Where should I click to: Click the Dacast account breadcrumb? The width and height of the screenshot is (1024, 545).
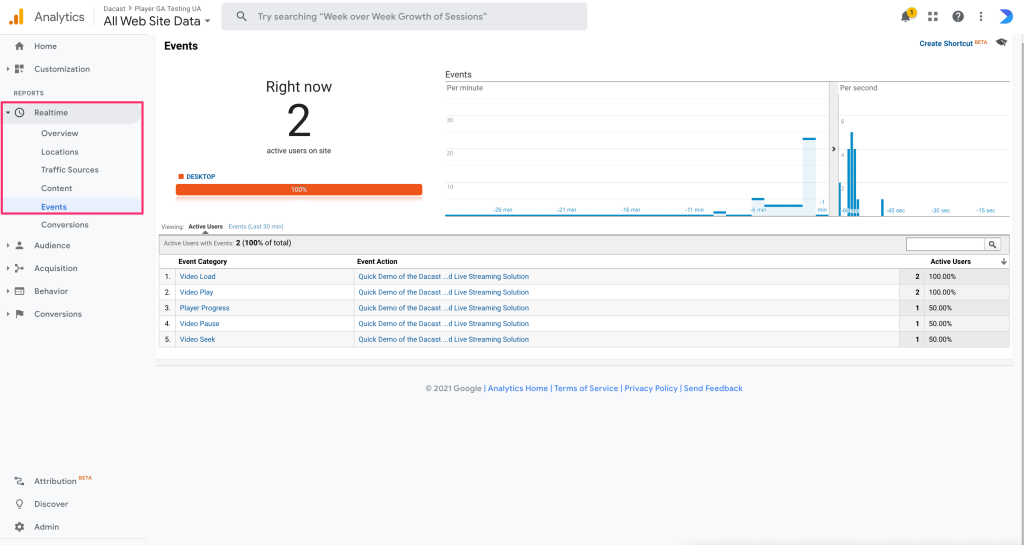[x=114, y=8]
